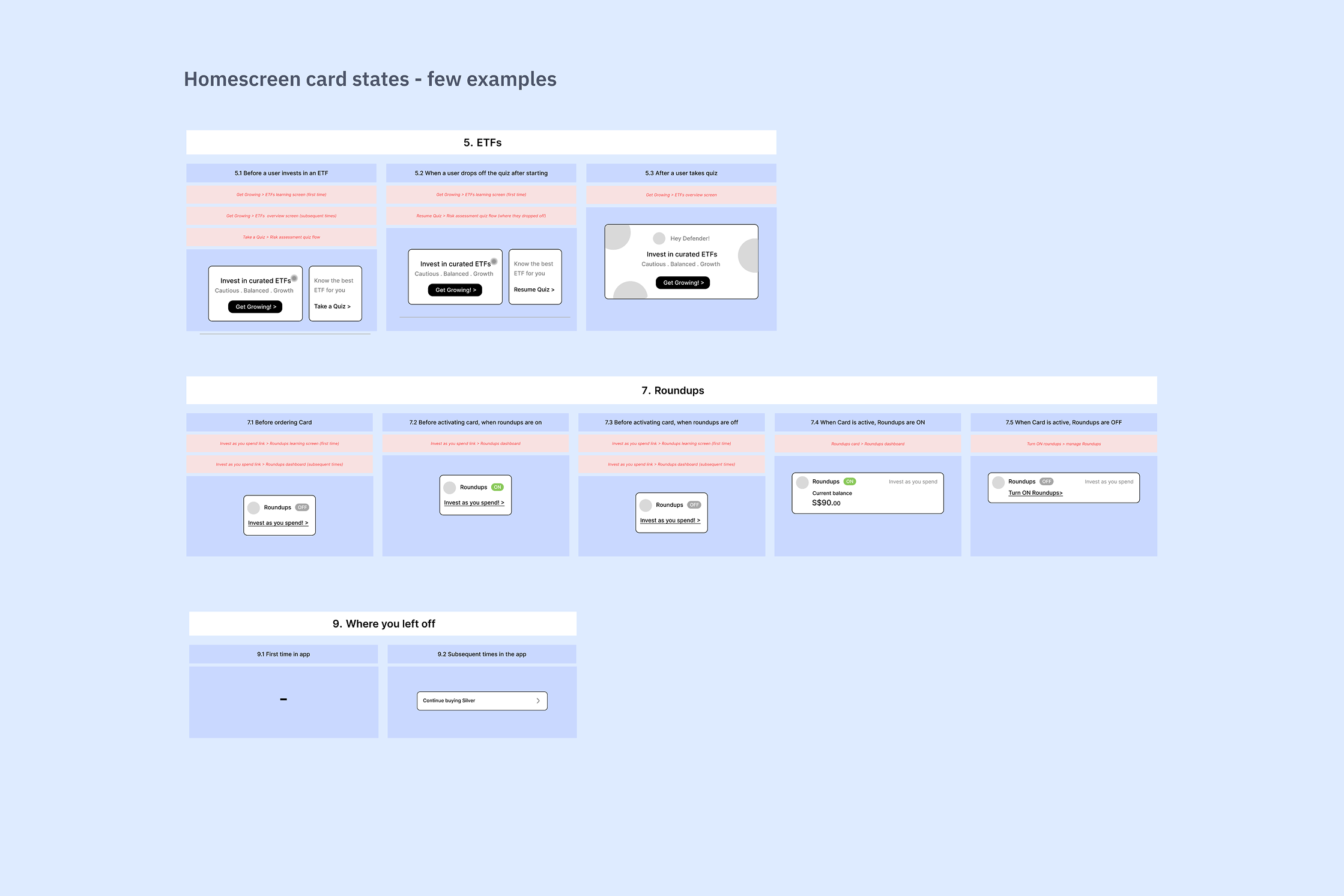Click Roundups circle icon in section 7.3 card
The width and height of the screenshot is (1344, 896).
[x=646, y=505]
